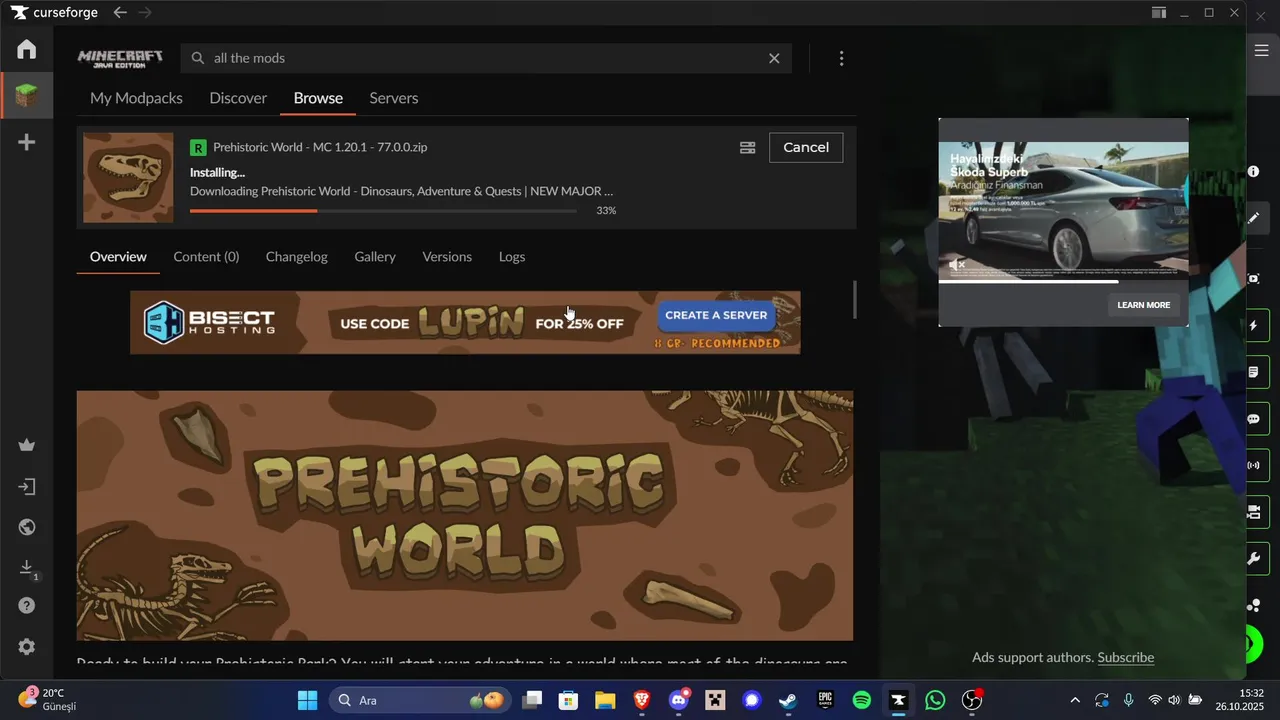Open the notes icon on right panel
The height and width of the screenshot is (720, 1280).
click(1254, 372)
